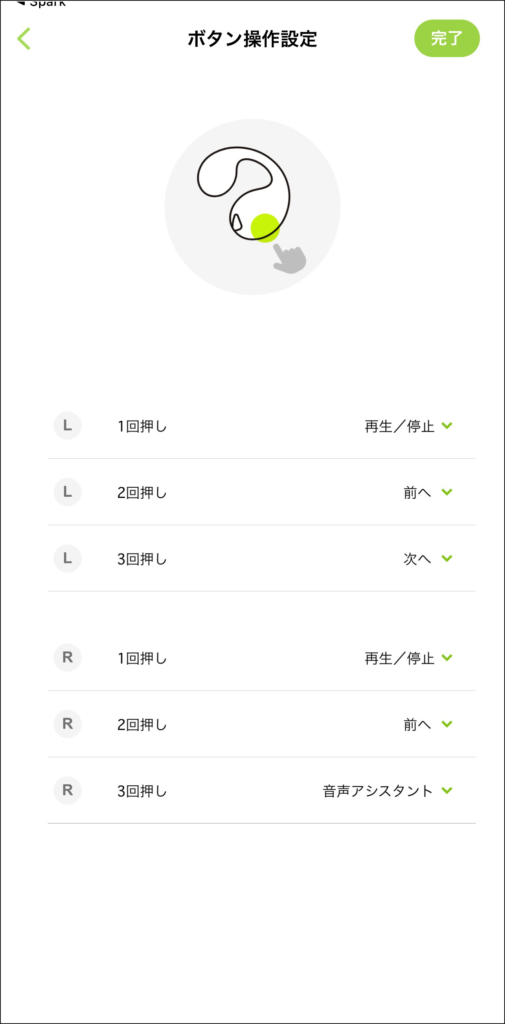
Task: Tap the green back arrow icon
Action: click(24, 39)
